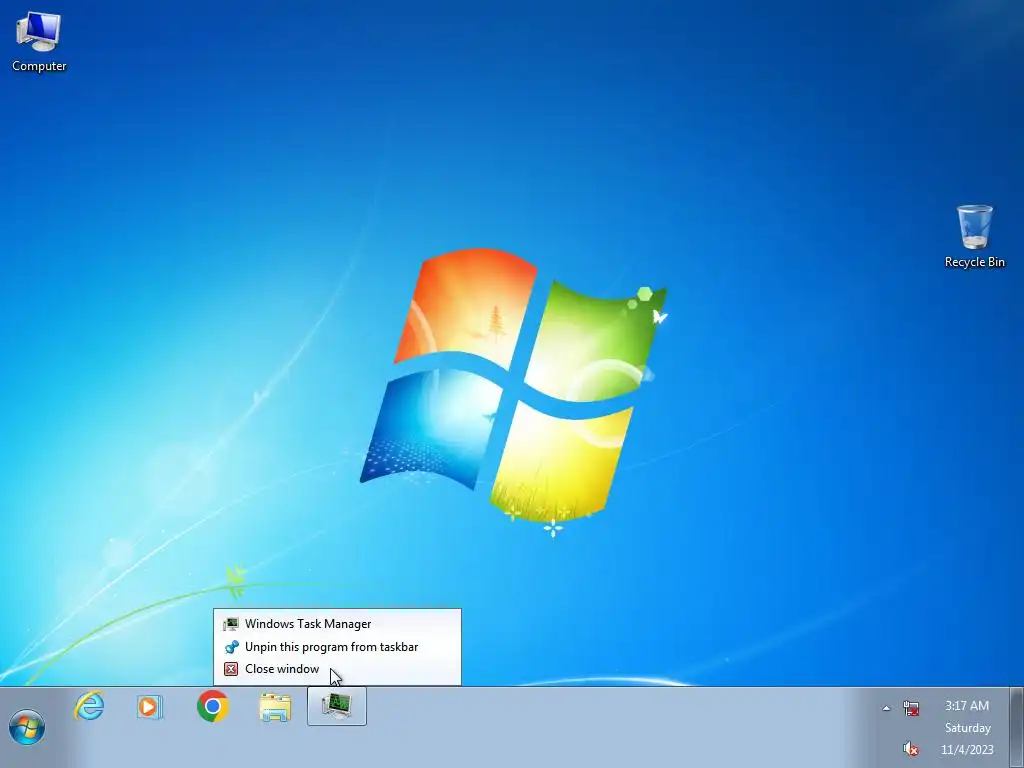The height and width of the screenshot is (768, 1024).
Task: Choose Windows Task Manager in jump list
Action: [337, 624]
